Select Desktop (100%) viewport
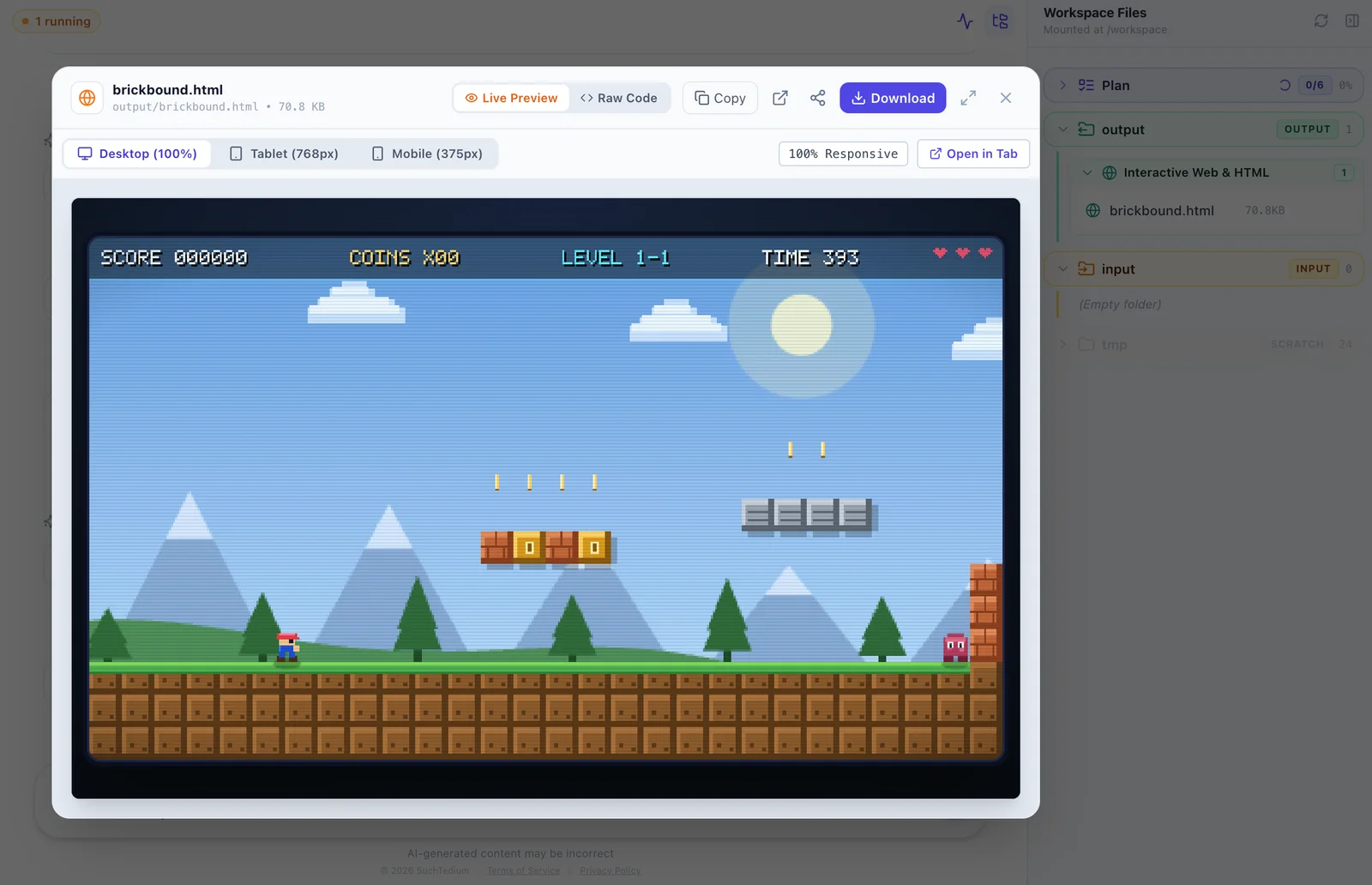1372x885 pixels. coord(137,154)
